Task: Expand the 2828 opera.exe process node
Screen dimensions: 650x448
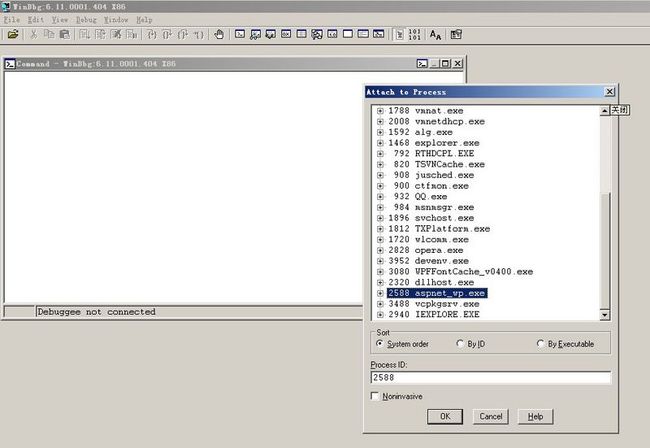Action: tap(380, 250)
